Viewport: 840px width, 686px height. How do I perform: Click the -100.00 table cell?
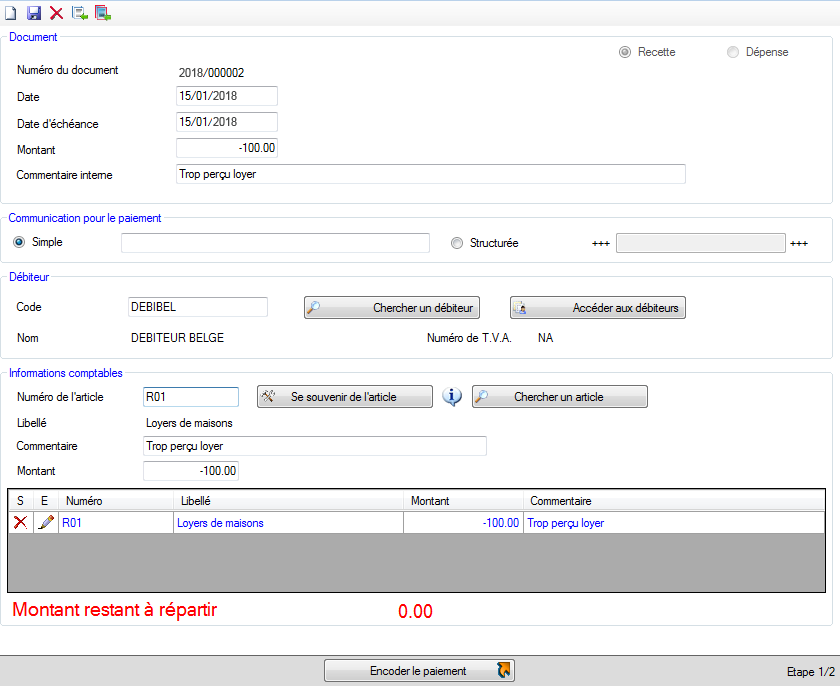[x=463, y=523]
